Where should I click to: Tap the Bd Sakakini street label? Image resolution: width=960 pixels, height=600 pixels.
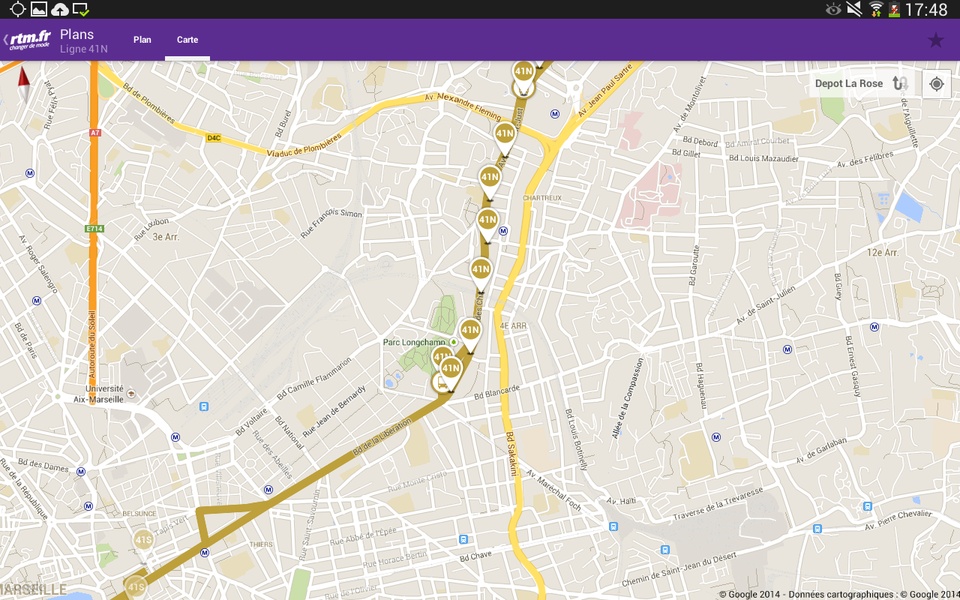(511, 454)
